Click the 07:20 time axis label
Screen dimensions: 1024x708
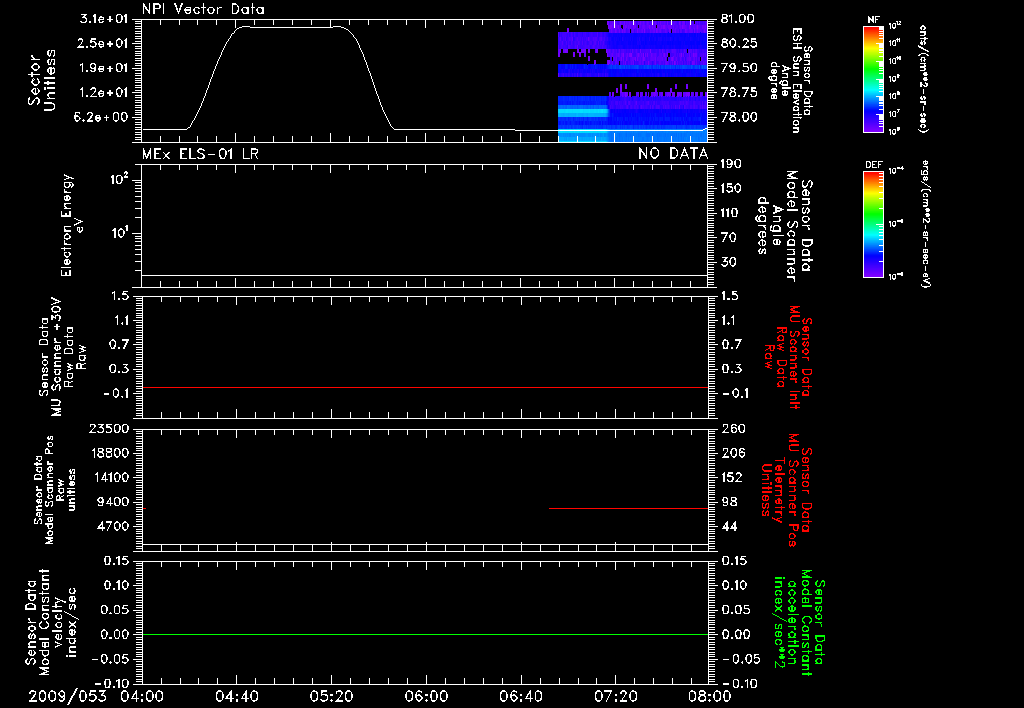tap(615, 696)
